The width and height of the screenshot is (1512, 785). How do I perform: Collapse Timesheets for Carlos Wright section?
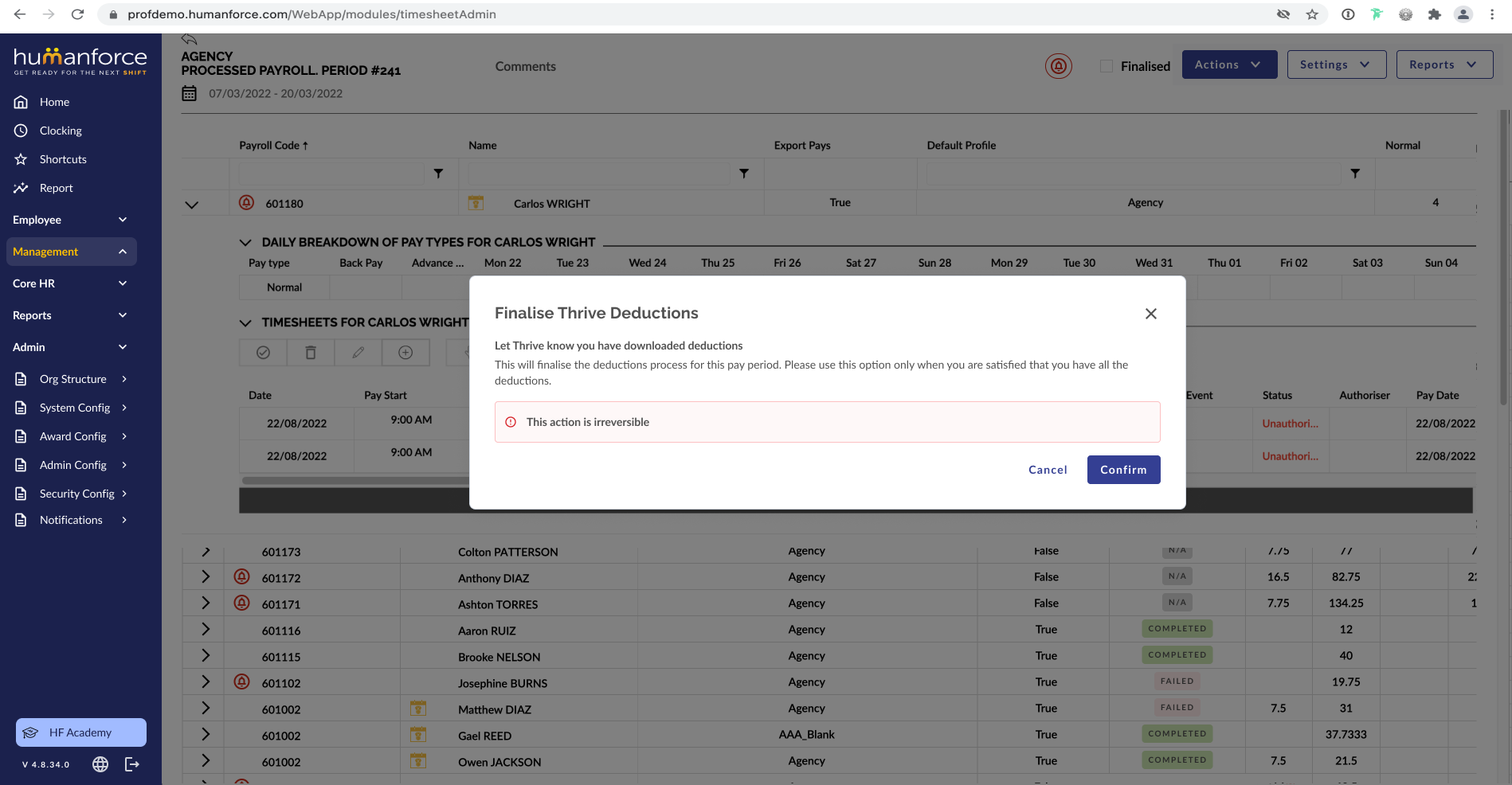click(x=245, y=322)
